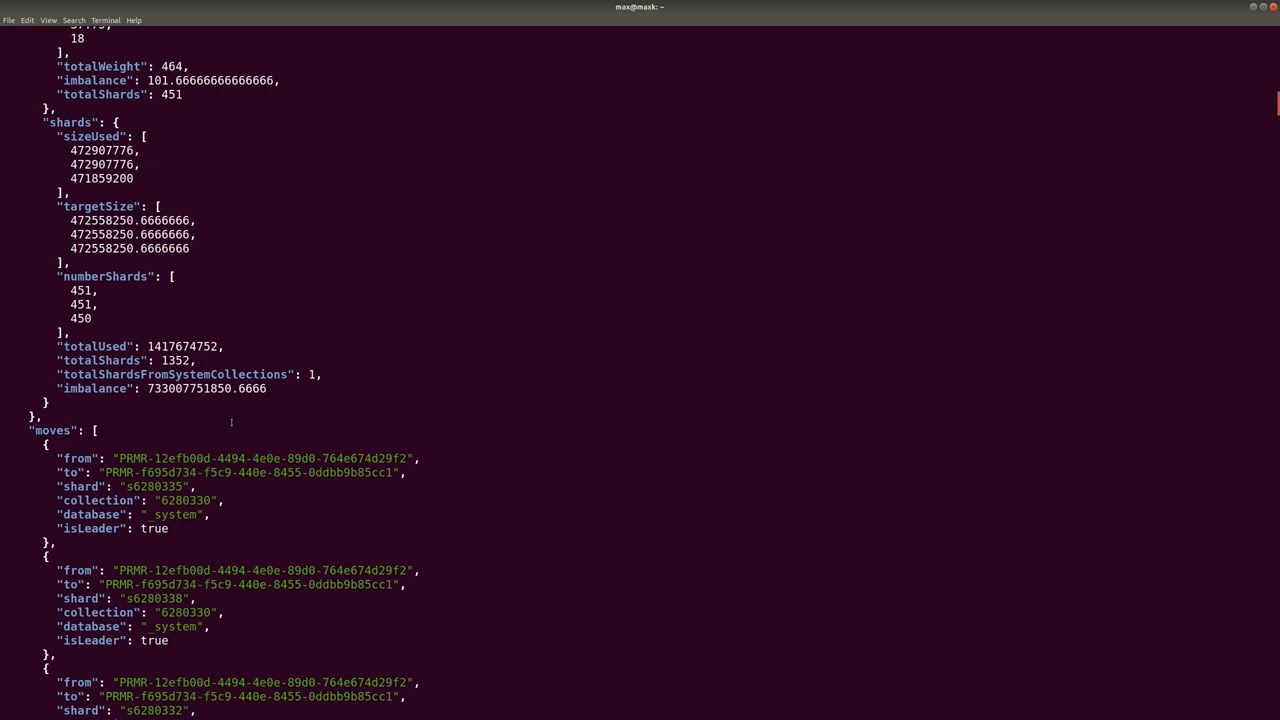Image resolution: width=1280 pixels, height=720 pixels.
Task: Click the "totalWeight" key text
Action: (101, 67)
